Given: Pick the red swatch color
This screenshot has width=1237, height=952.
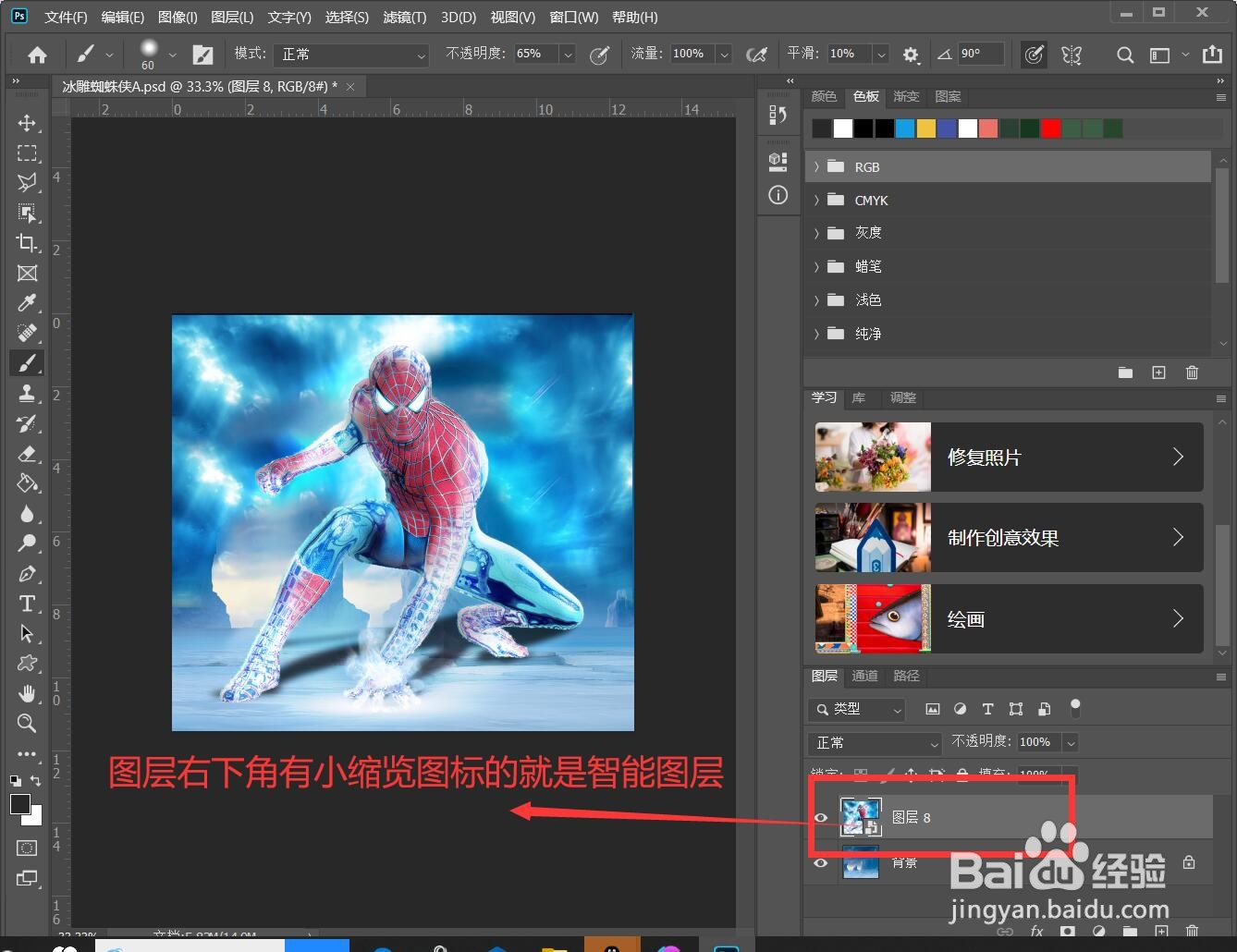Looking at the screenshot, I should tap(1050, 128).
